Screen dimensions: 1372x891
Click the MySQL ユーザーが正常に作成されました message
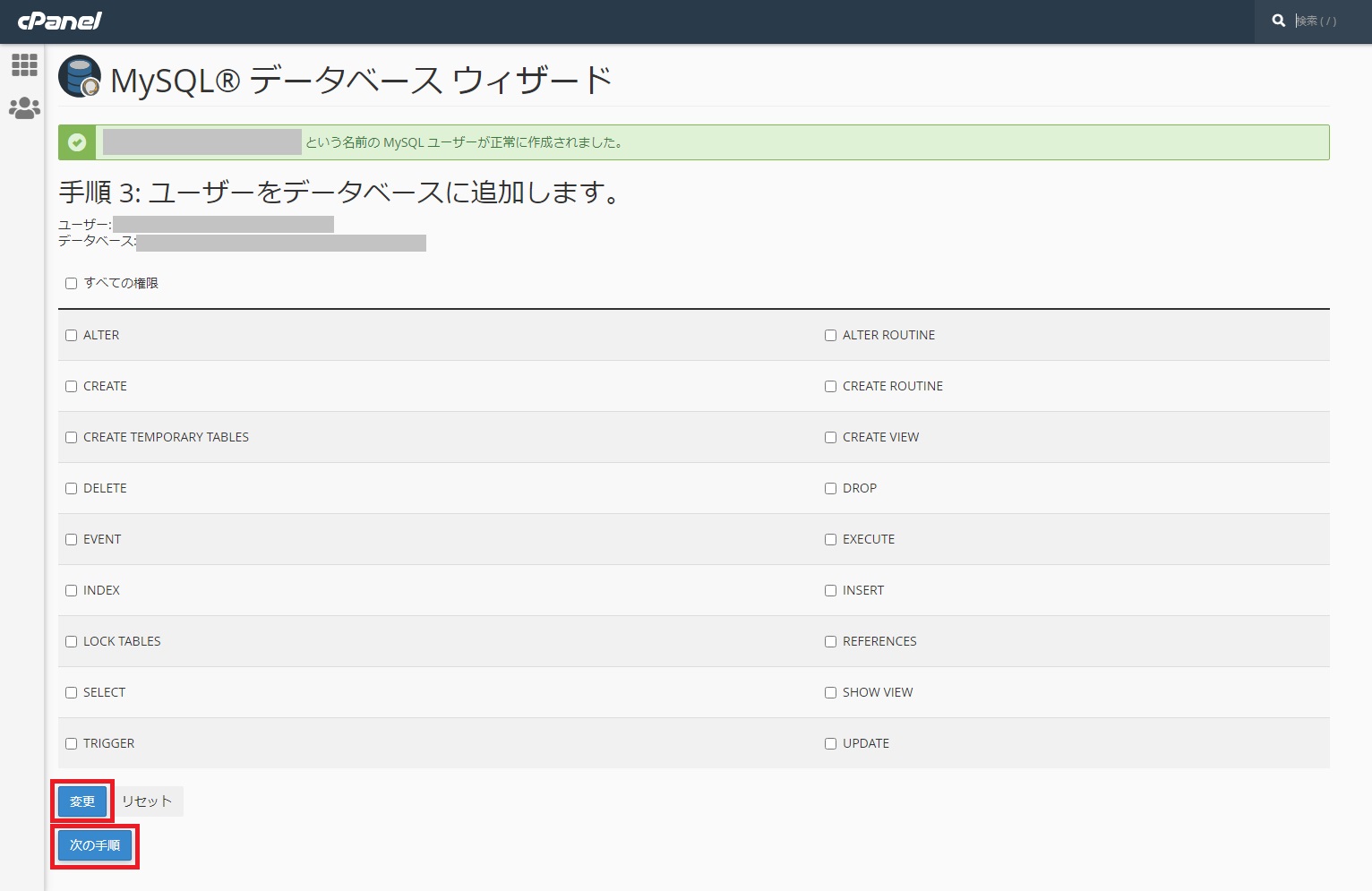(465, 142)
